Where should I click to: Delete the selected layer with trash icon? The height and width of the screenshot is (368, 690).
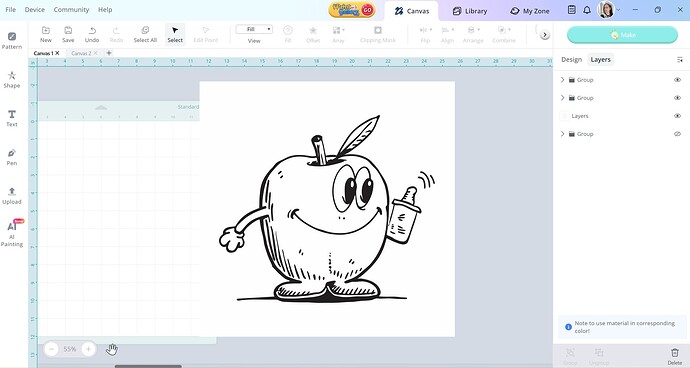675,355
